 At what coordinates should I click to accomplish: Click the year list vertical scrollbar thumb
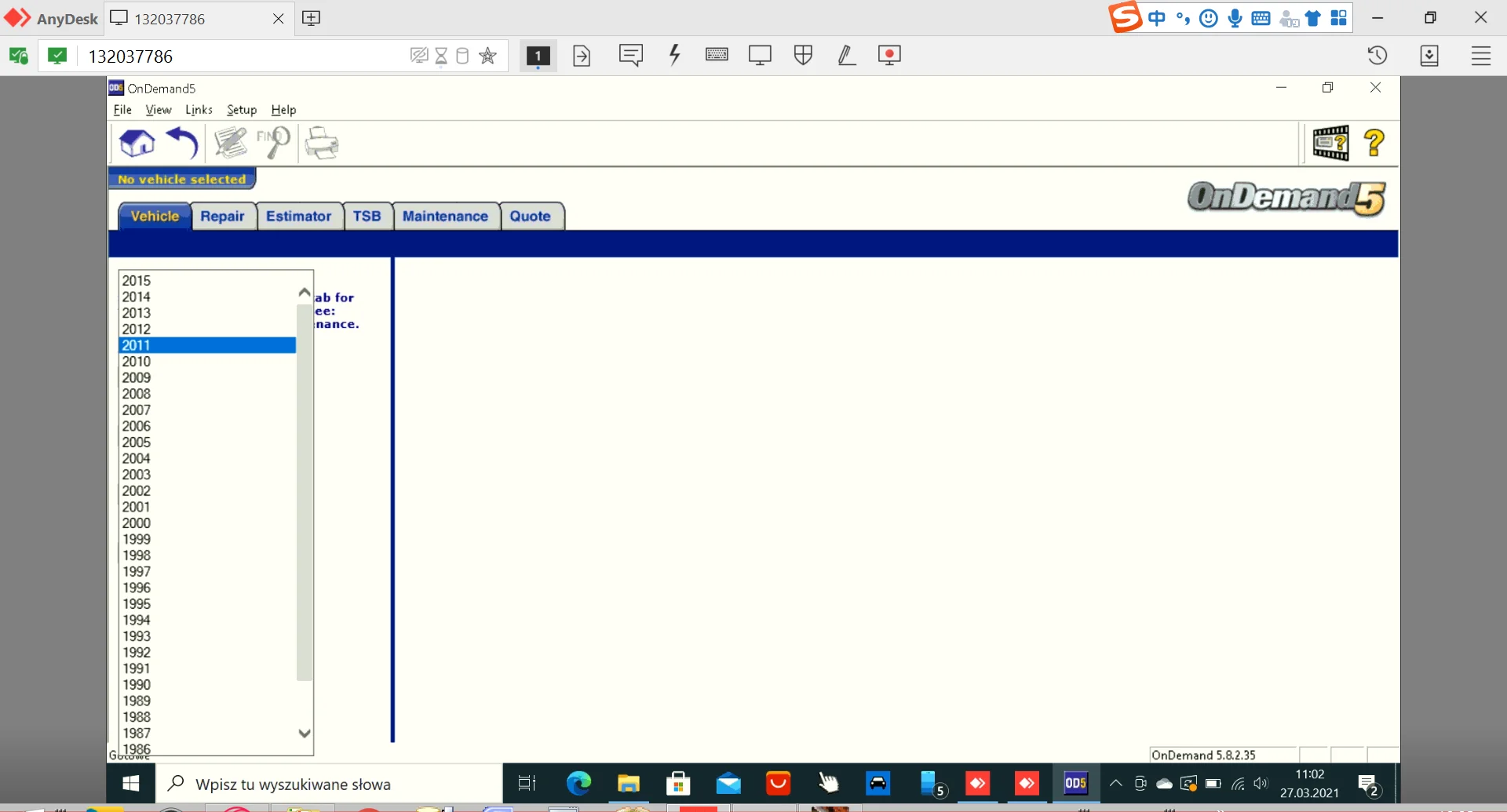point(305,492)
